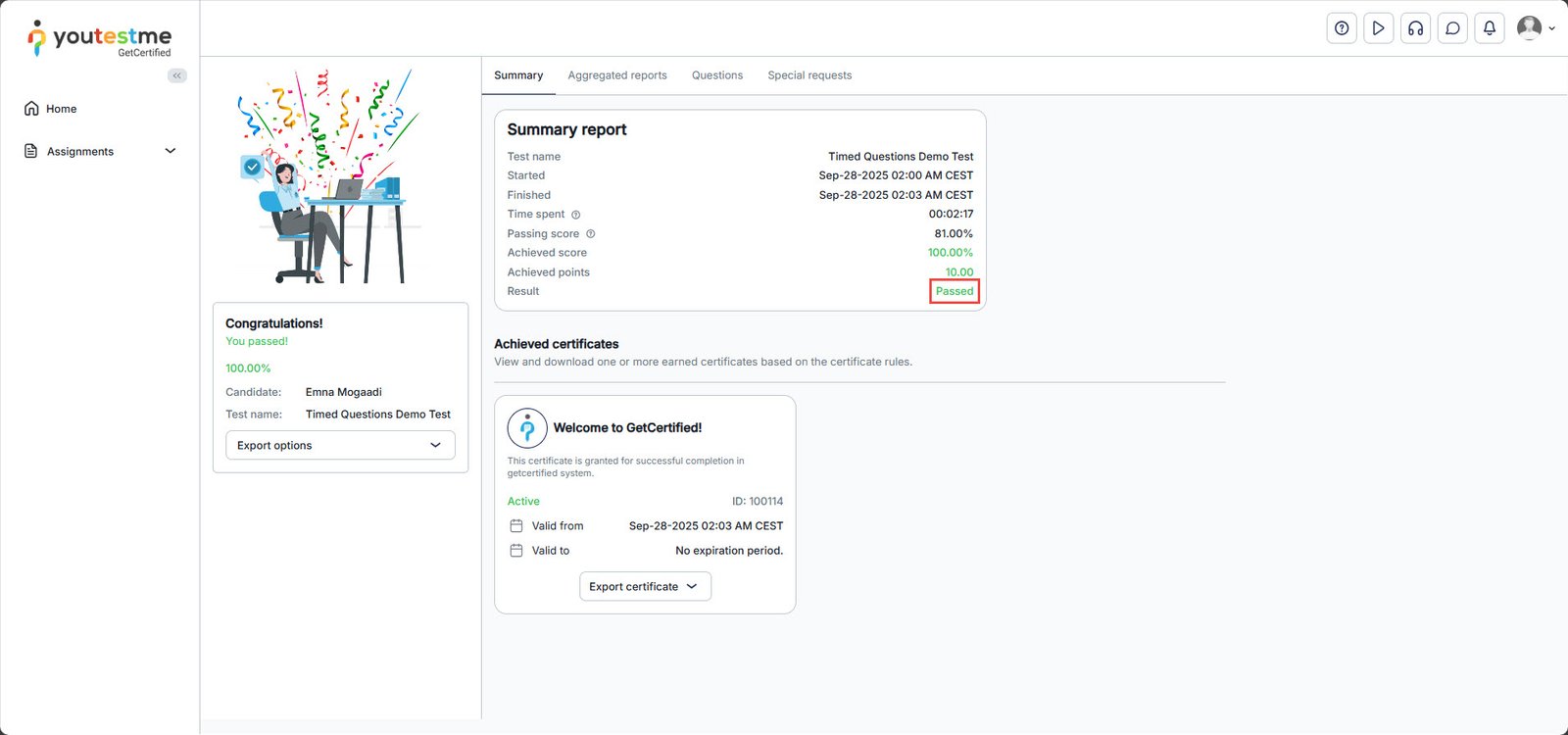
Task: Switch to the Questions tab
Action: 717,75
